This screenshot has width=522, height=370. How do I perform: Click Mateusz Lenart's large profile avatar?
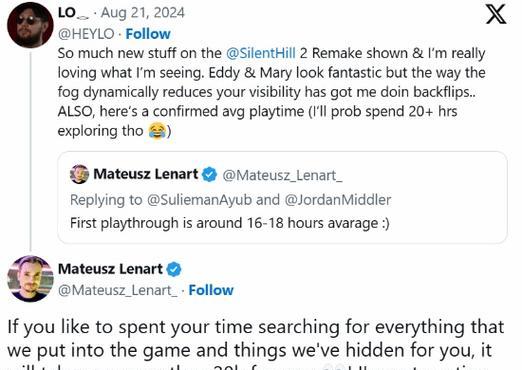[x=30, y=279]
